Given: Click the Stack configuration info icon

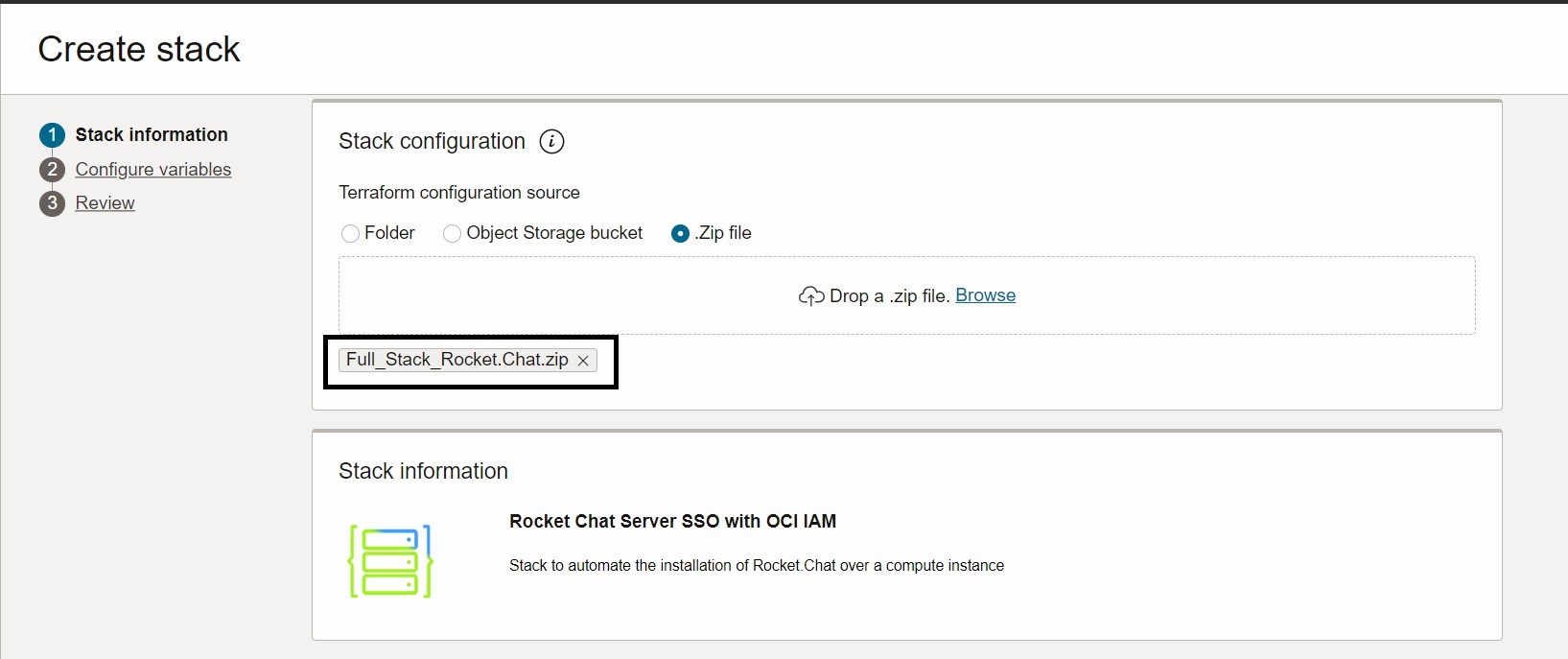Looking at the screenshot, I should pos(551,142).
